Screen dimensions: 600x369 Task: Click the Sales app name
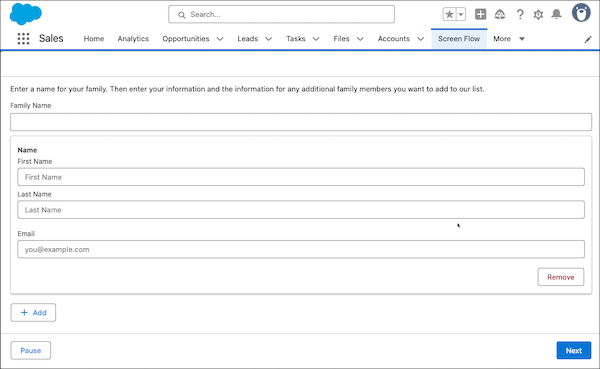pos(51,38)
